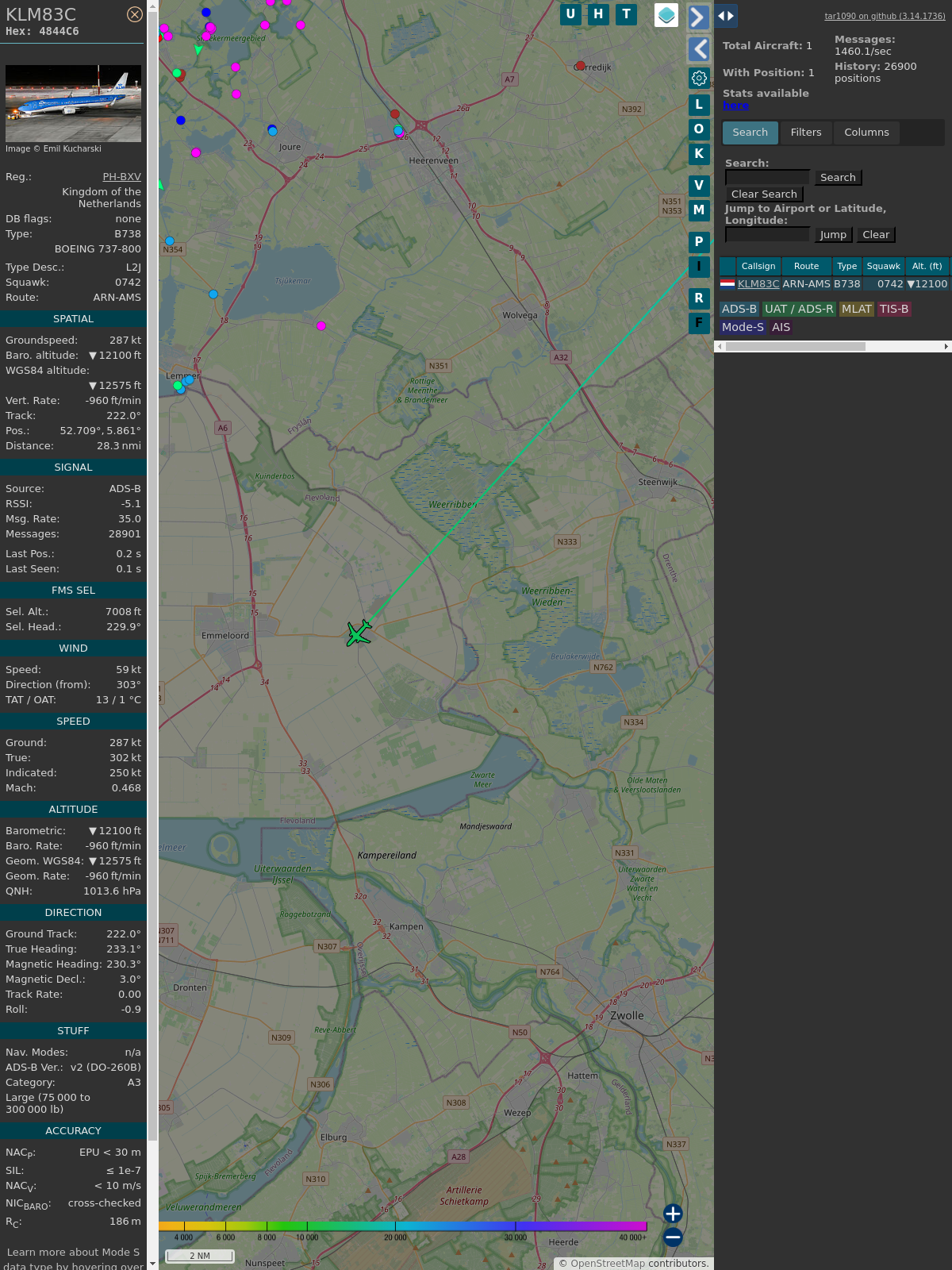This screenshot has width=952, height=1270.
Task: Close the KLM83C aircraft info panel
Action: 135,14
